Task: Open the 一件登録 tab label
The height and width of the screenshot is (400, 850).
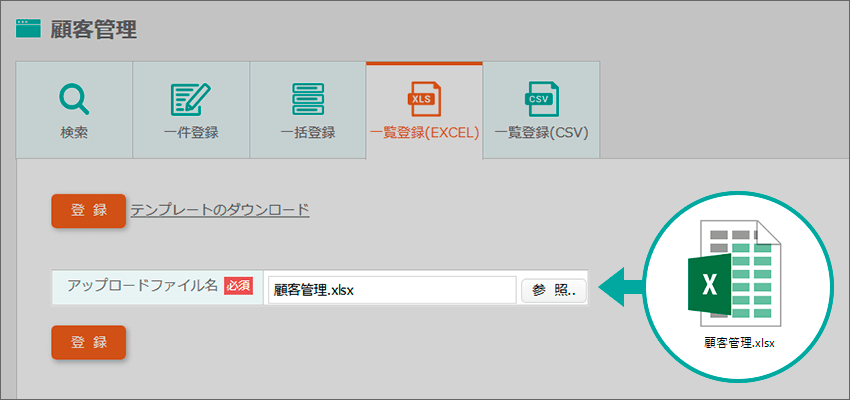Action: pyautogui.click(x=191, y=133)
